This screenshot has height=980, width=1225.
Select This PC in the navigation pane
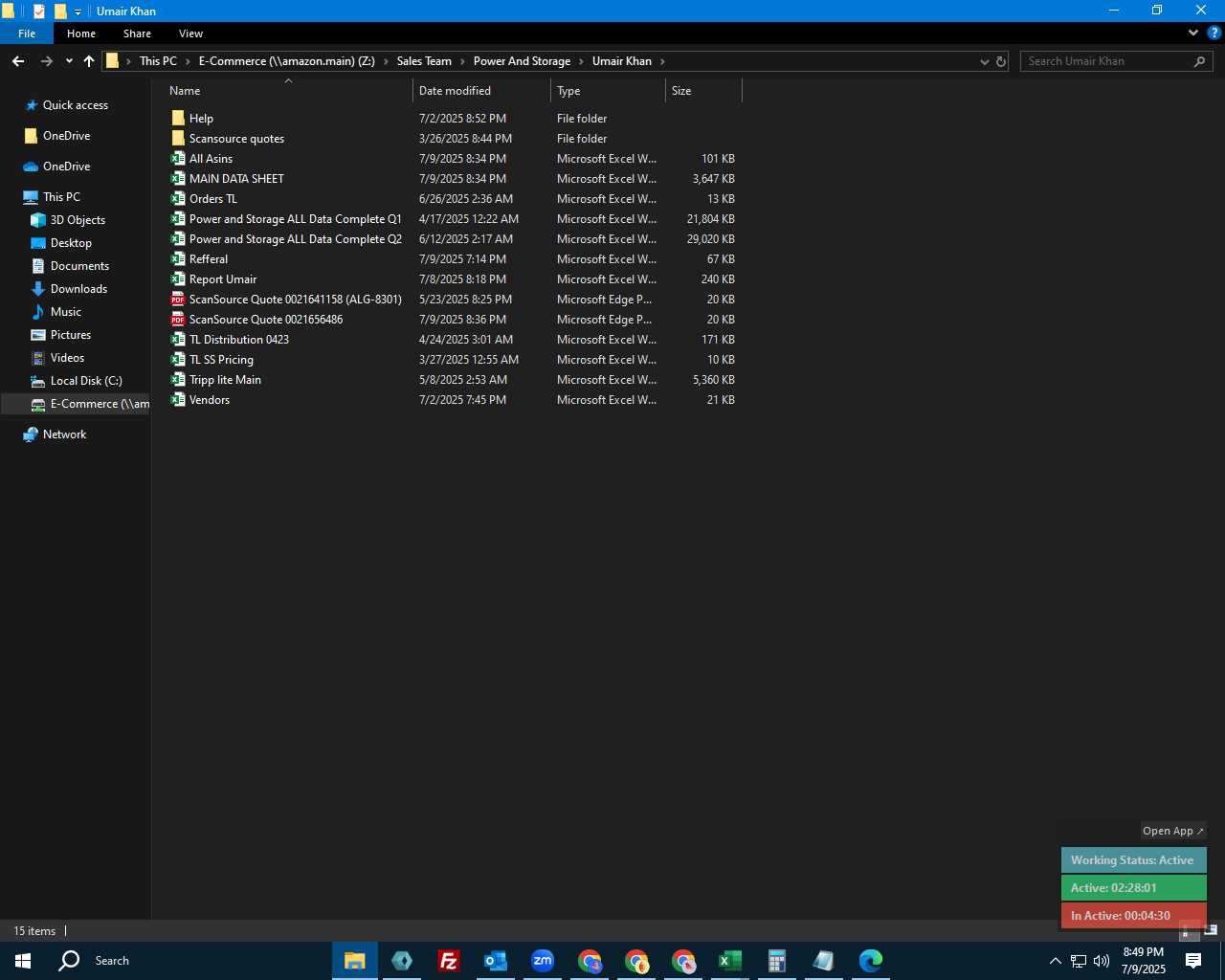tap(61, 197)
